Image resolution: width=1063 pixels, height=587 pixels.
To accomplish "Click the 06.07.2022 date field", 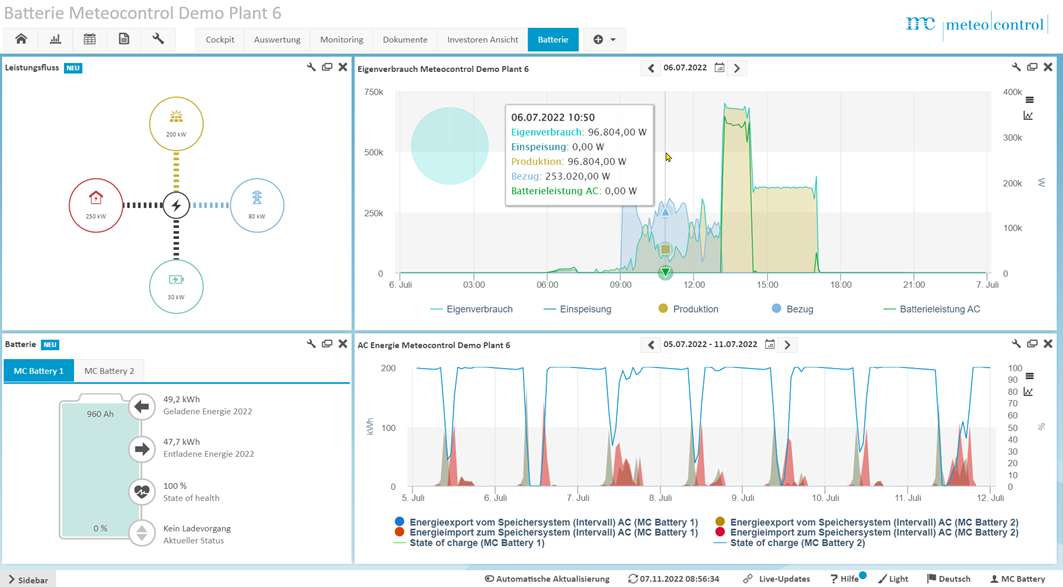I will (685, 68).
